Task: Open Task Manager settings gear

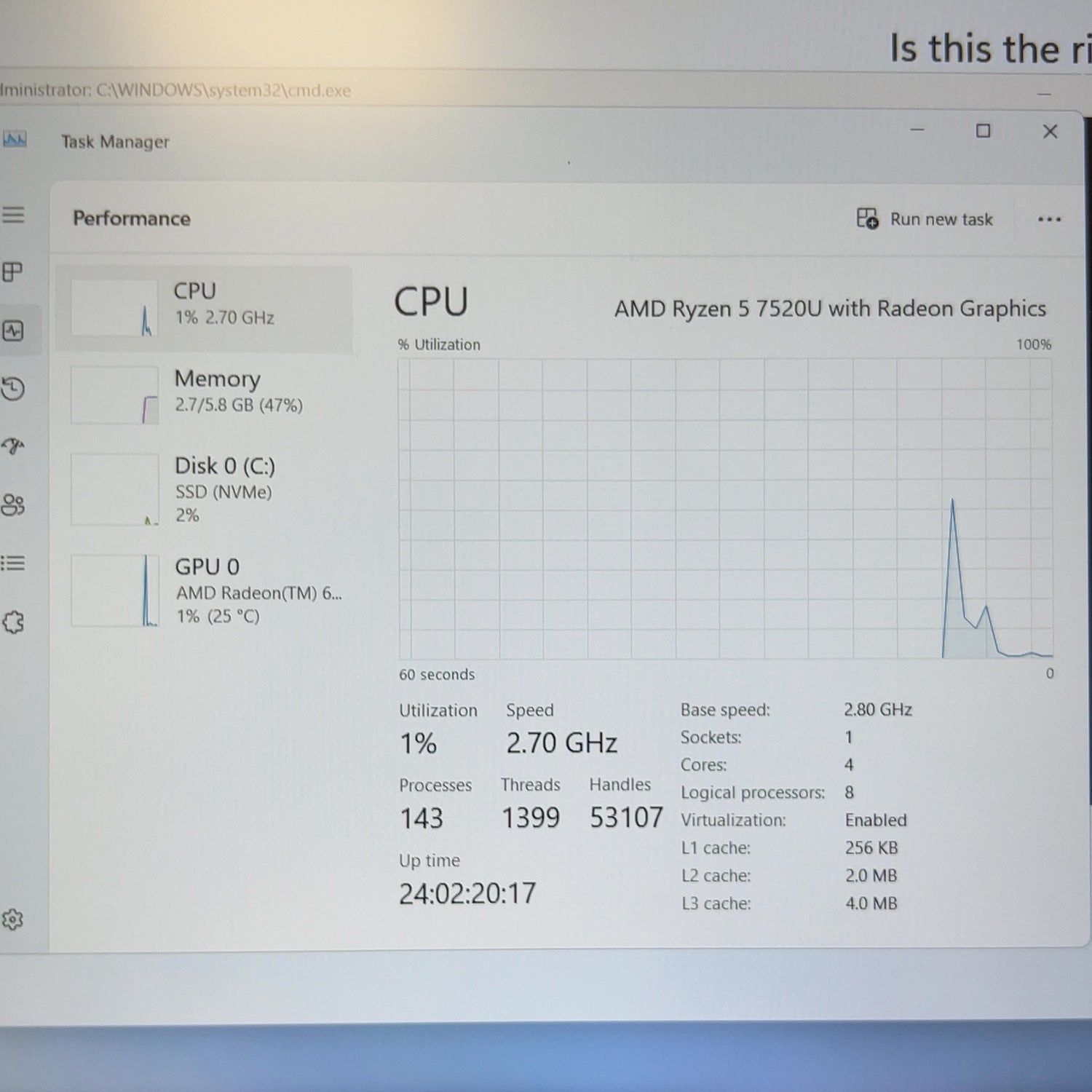Action: 13,919
